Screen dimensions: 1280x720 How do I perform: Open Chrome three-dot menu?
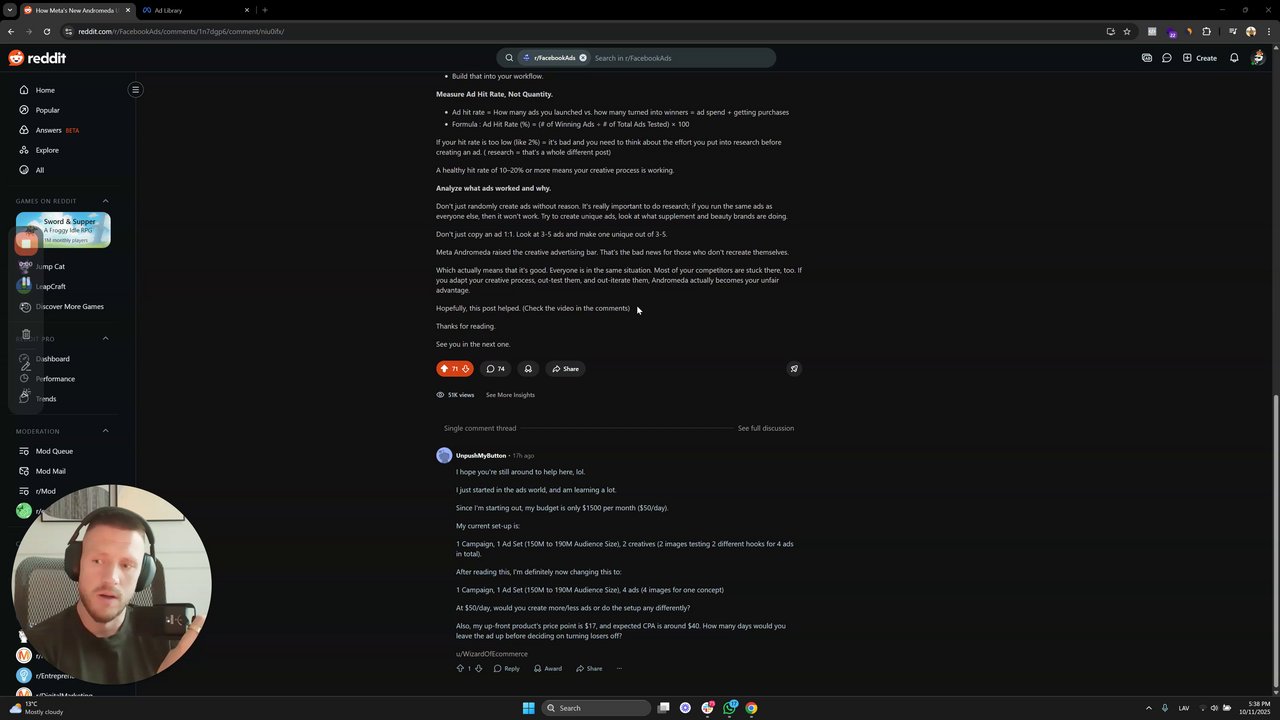click(1267, 31)
